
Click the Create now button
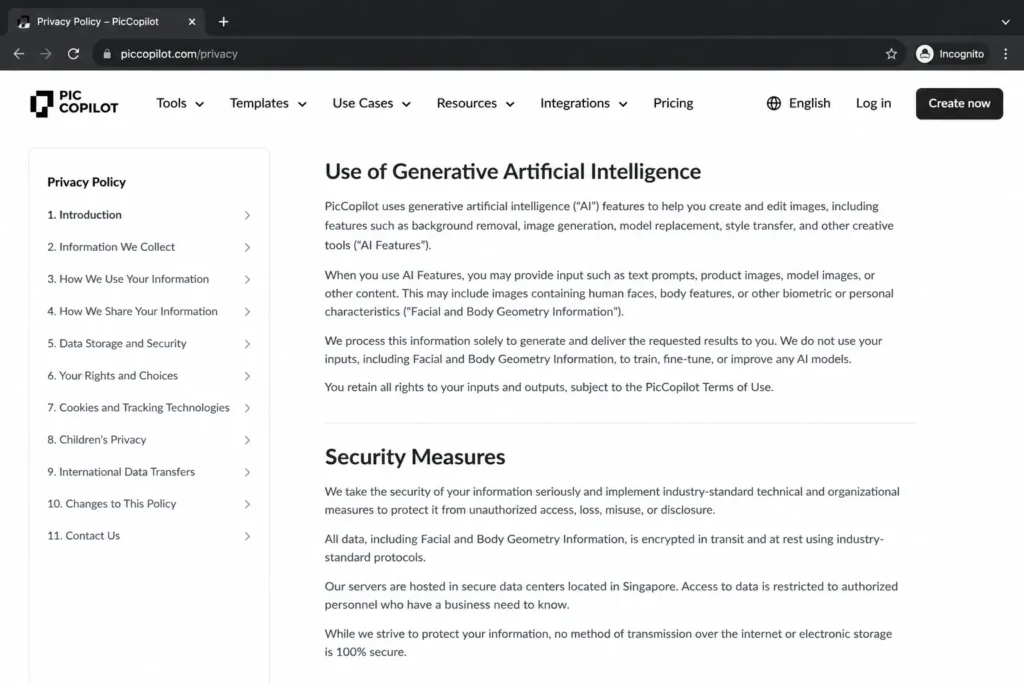coord(959,103)
